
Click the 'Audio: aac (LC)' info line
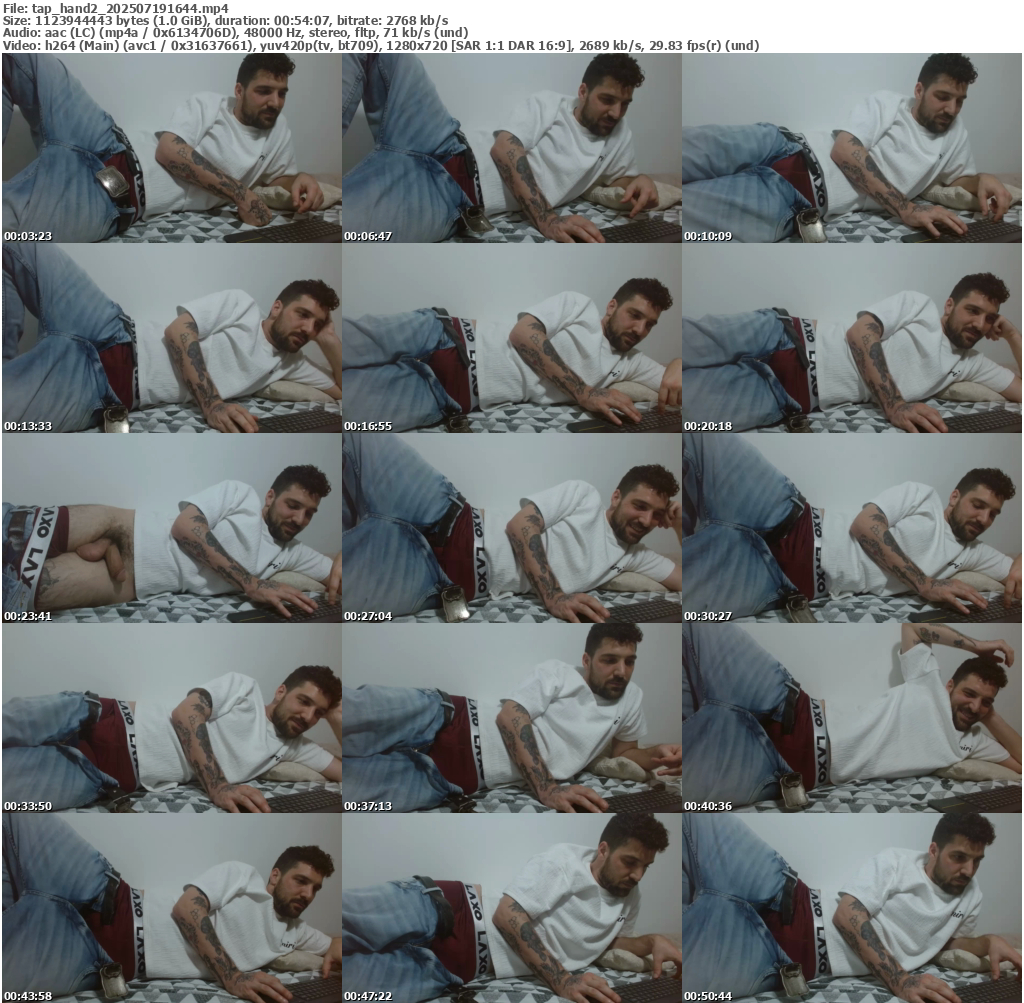click(x=235, y=33)
